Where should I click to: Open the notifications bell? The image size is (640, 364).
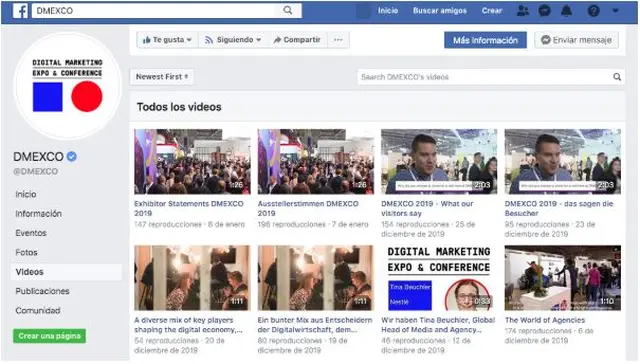567,11
